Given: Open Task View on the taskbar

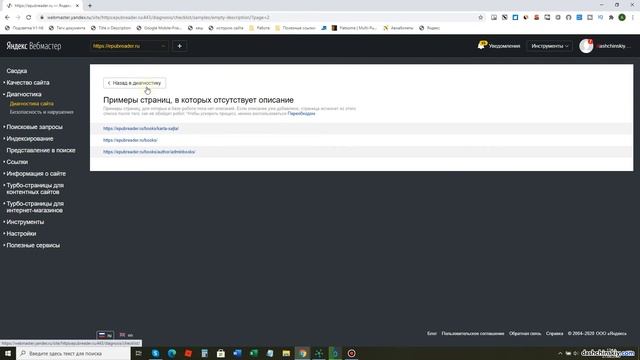Looking at the screenshot, I should (x=138, y=353).
